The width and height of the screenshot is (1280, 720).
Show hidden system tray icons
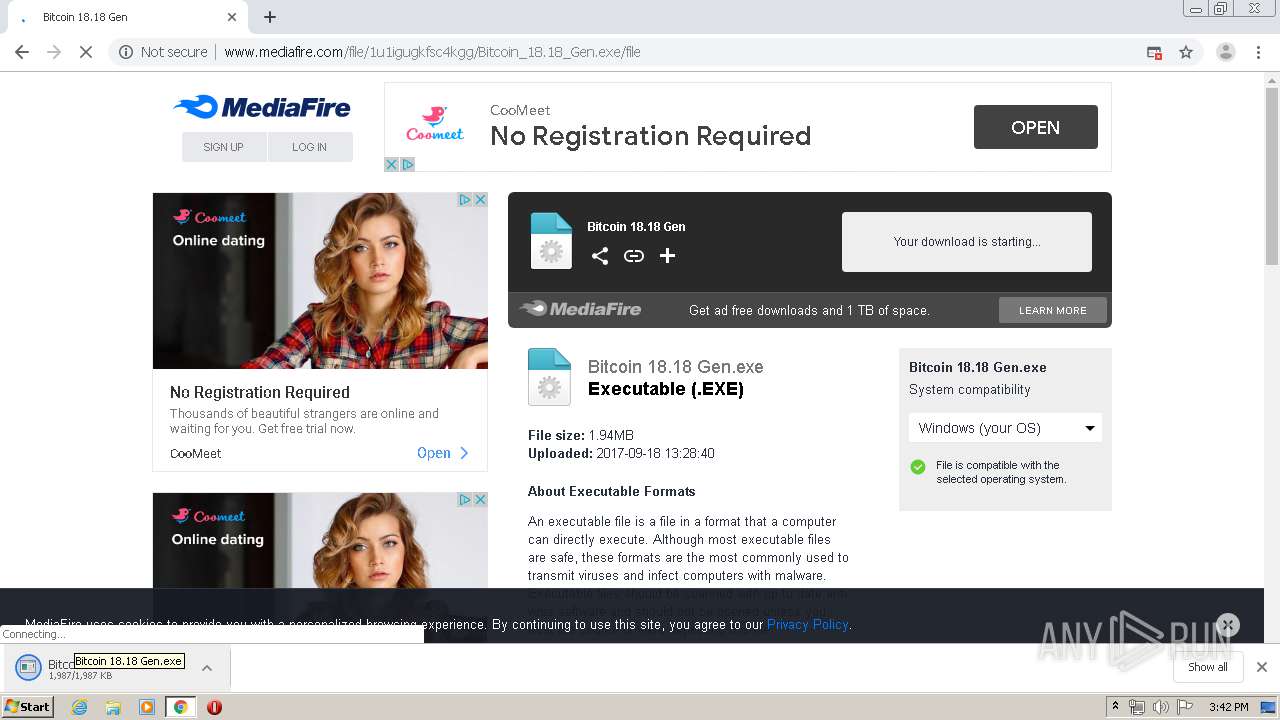(1116, 707)
